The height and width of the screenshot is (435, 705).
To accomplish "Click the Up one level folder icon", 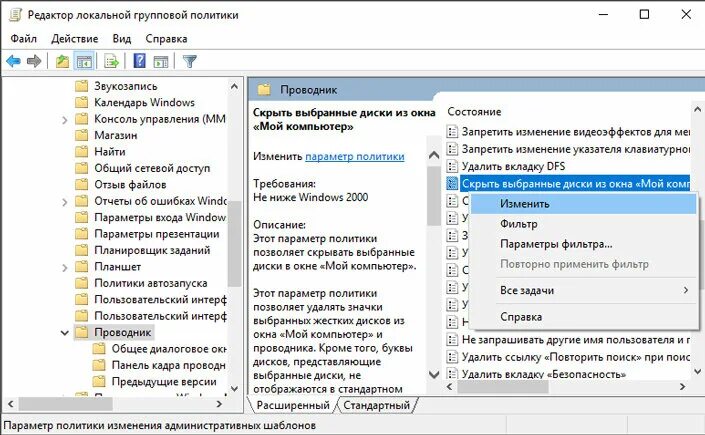I will pos(62,61).
